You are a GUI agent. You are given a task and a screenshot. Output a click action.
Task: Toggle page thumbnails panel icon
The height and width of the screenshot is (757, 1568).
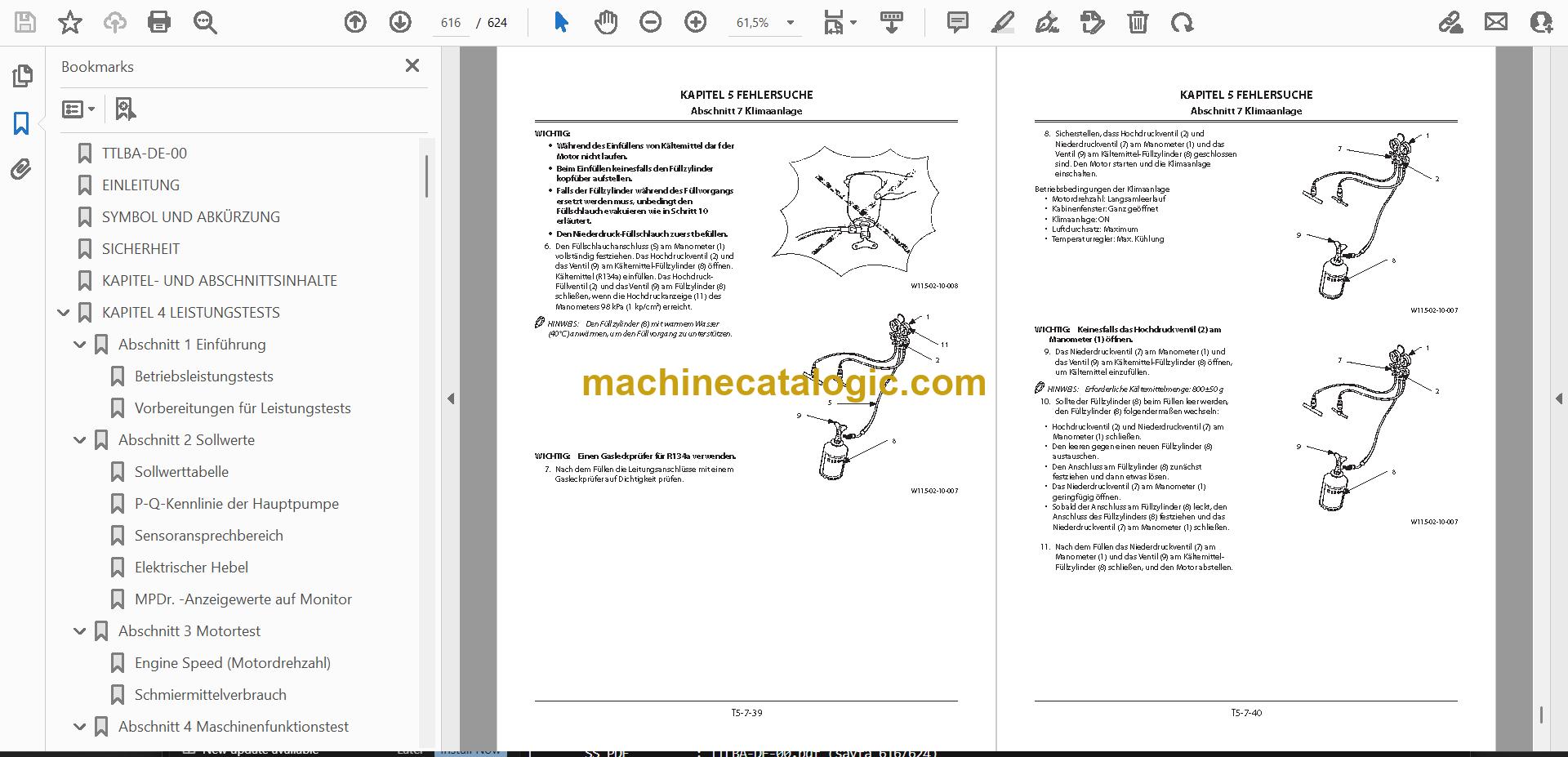point(22,76)
